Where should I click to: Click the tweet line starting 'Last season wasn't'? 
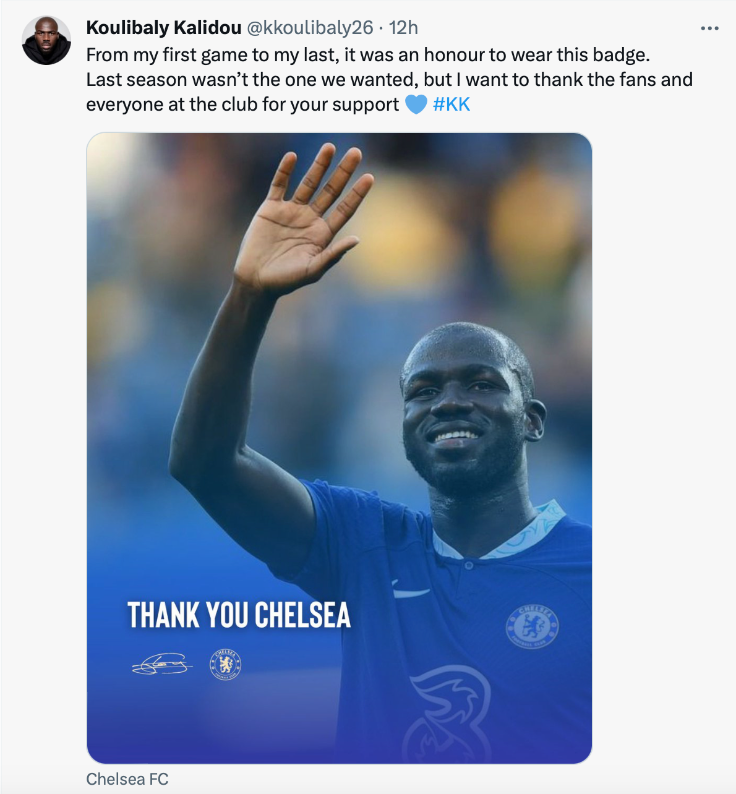click(x=389, y=78)
